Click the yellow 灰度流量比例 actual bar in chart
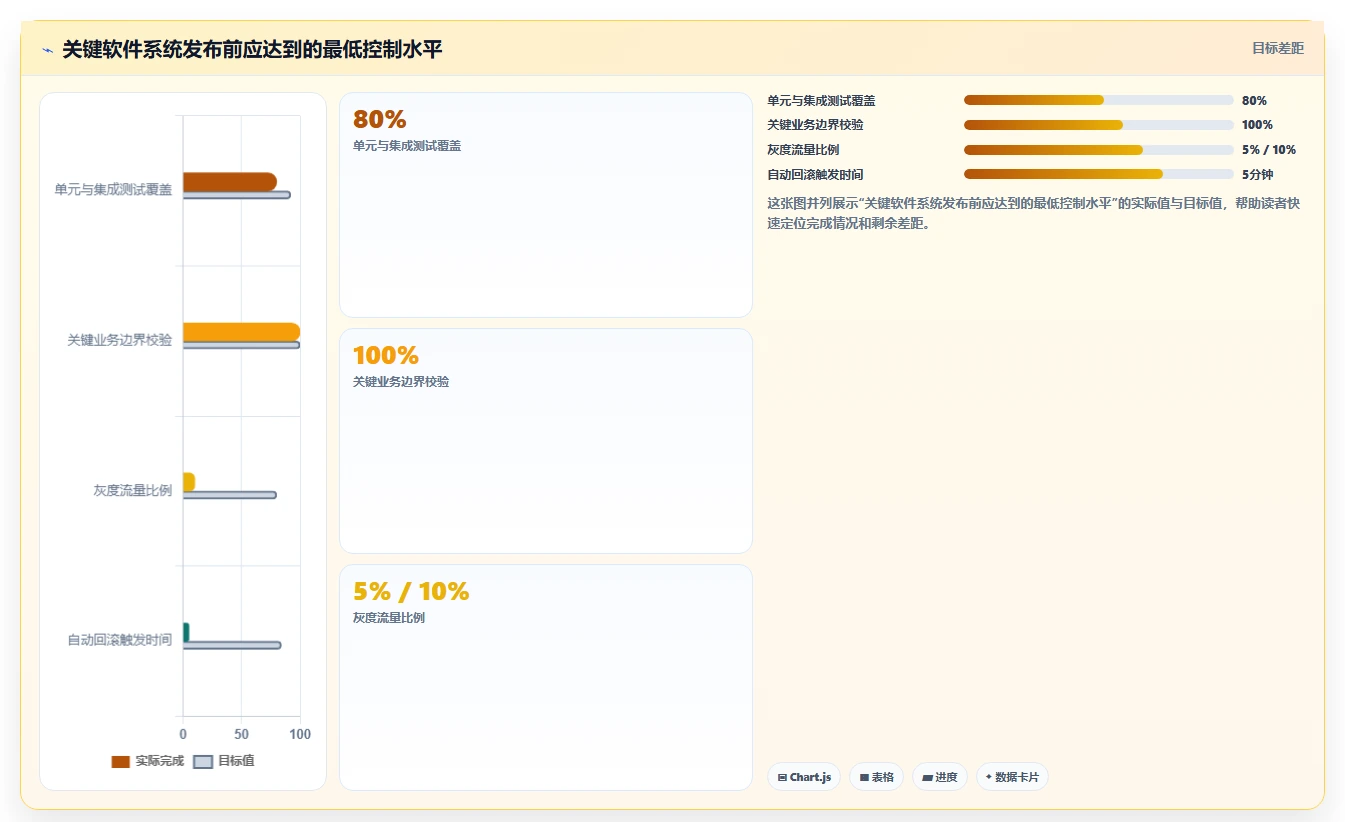 click(189, 482)
